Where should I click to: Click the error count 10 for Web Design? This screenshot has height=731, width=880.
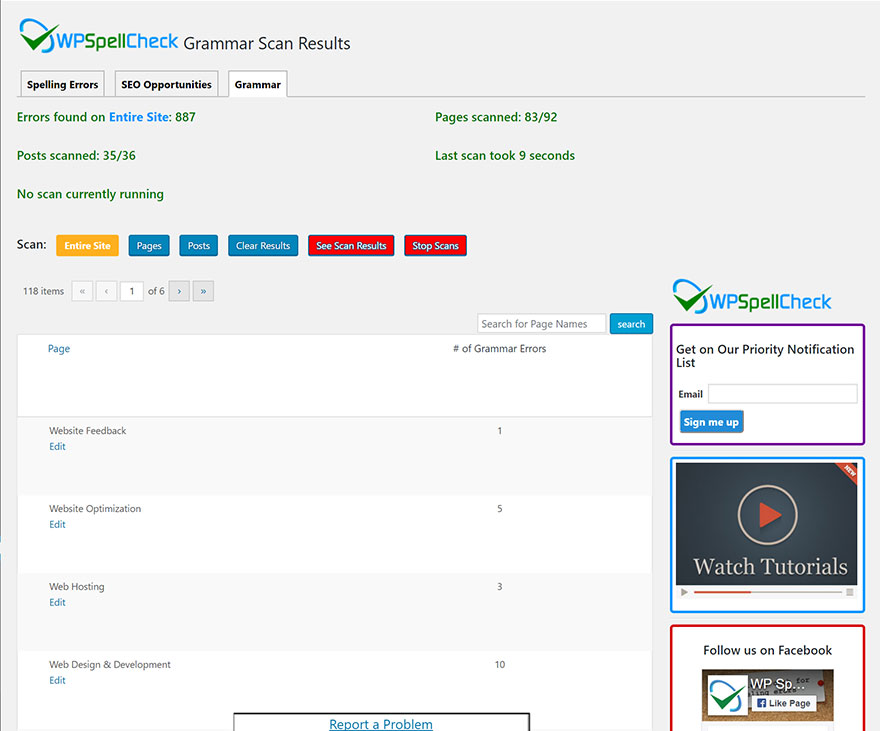click(x=499, y=665)
